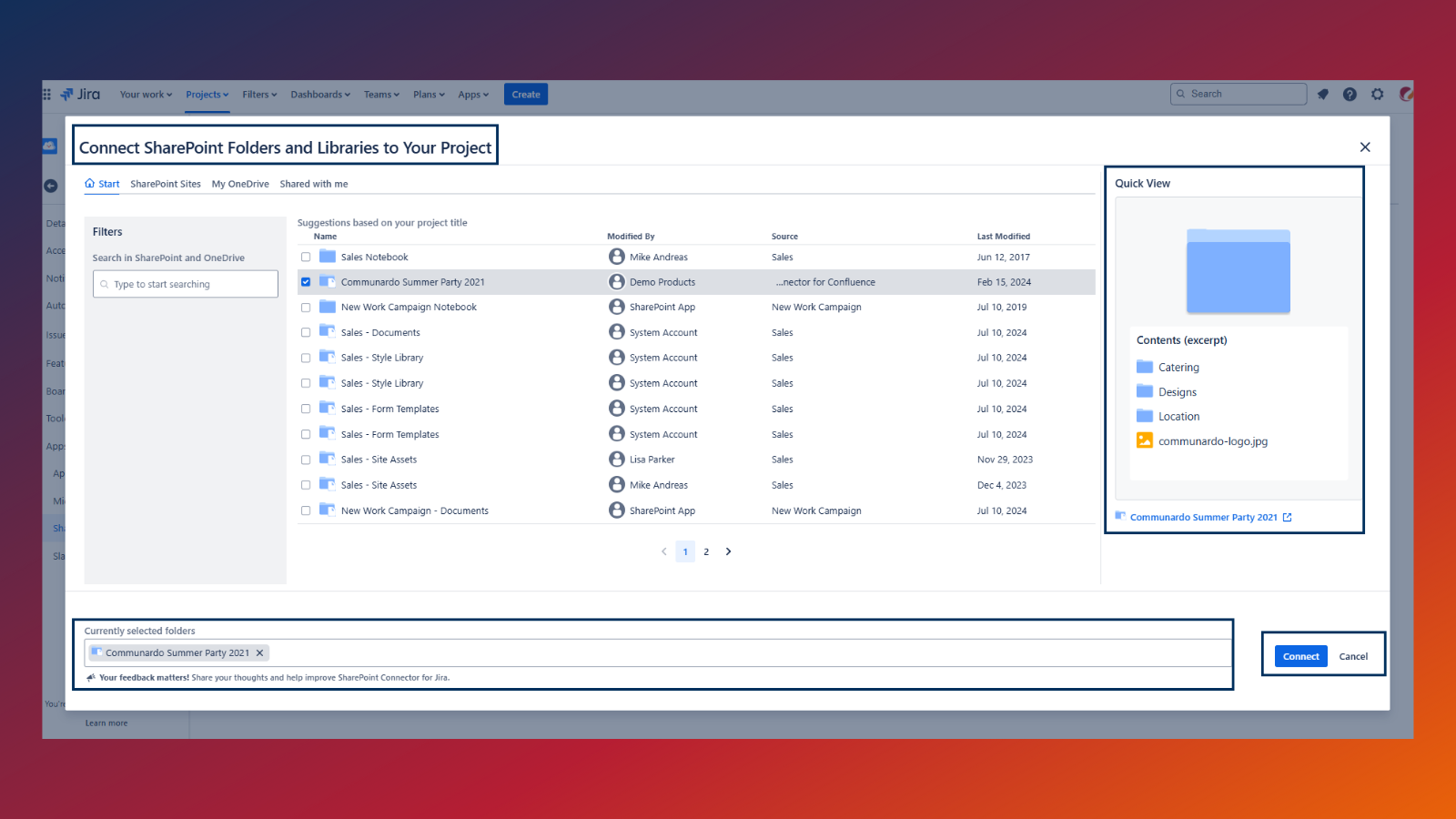Screen dimensions: 1456x819
Task: Click the Currently selected folders field
Action: click(x=659, y=652)
